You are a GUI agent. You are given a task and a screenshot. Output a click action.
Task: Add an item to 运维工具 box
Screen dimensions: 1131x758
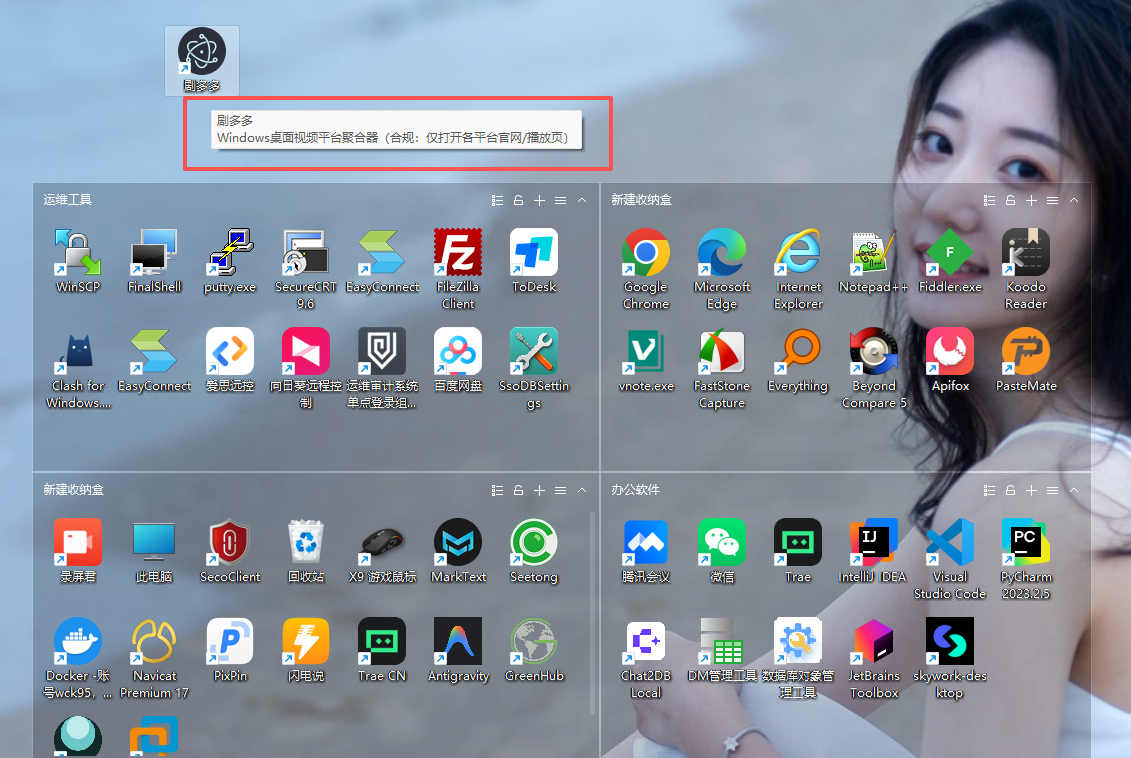539,200
